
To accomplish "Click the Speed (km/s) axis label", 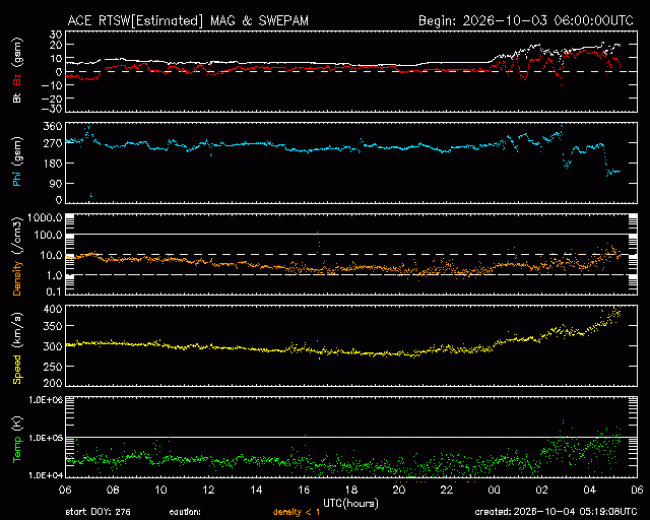I will (x=17, y=348).
